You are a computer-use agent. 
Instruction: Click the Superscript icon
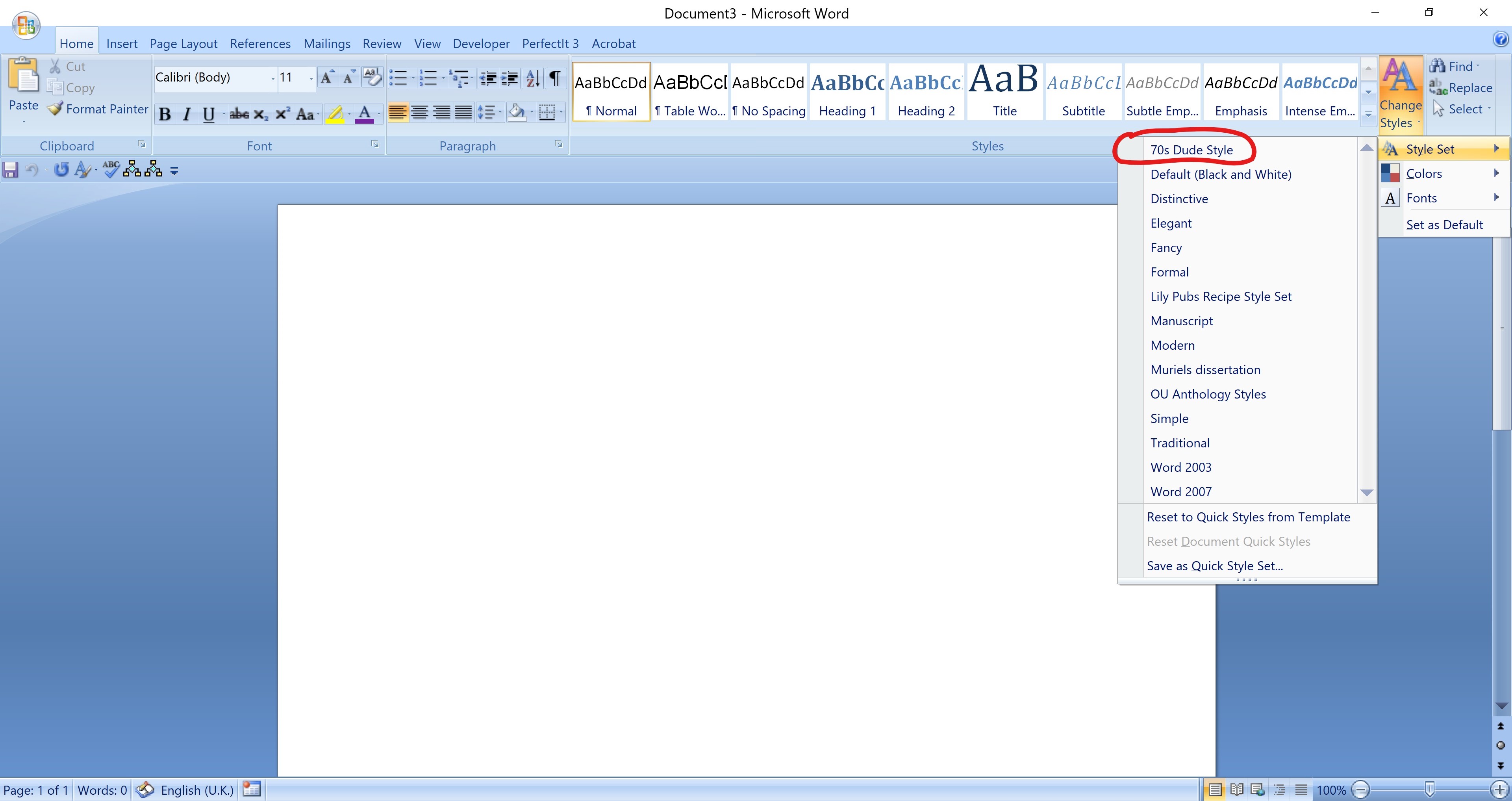coord(282,114)
